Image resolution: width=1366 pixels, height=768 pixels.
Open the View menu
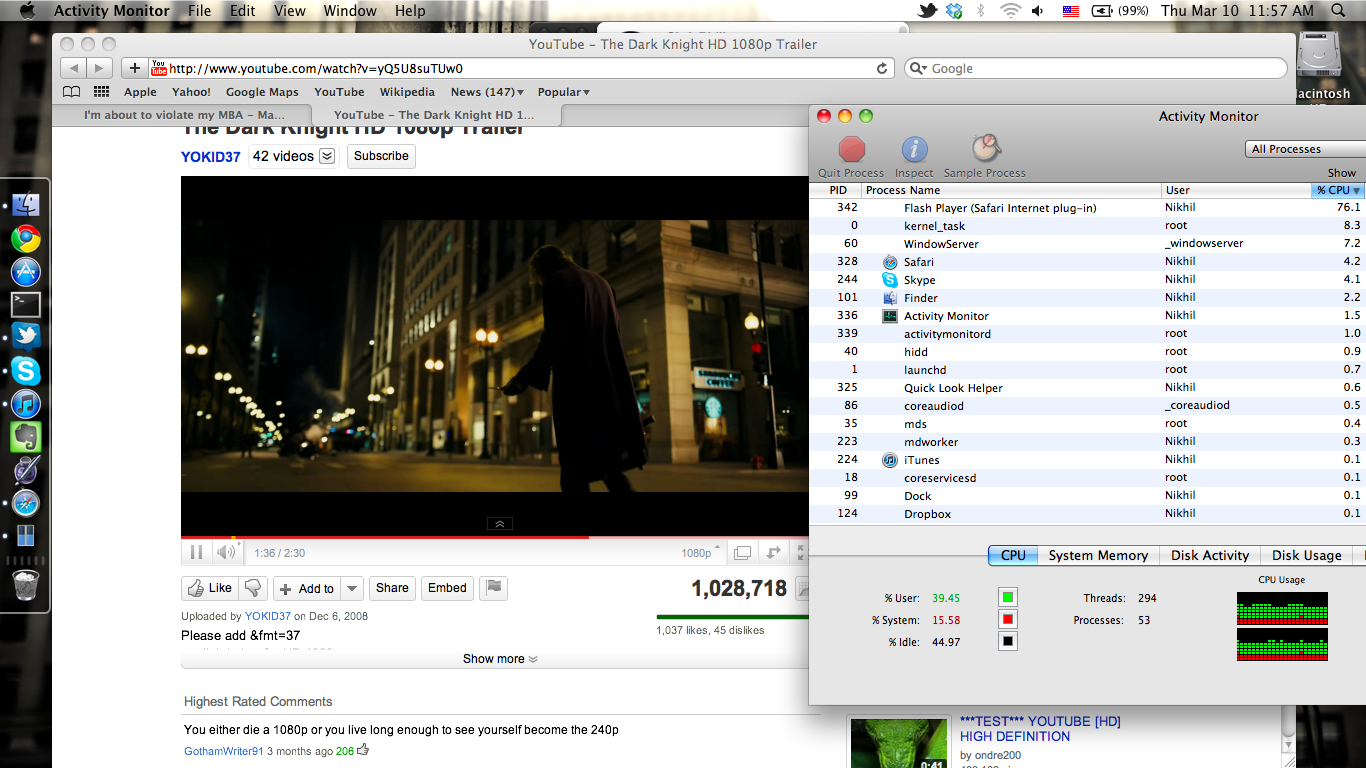289,11
